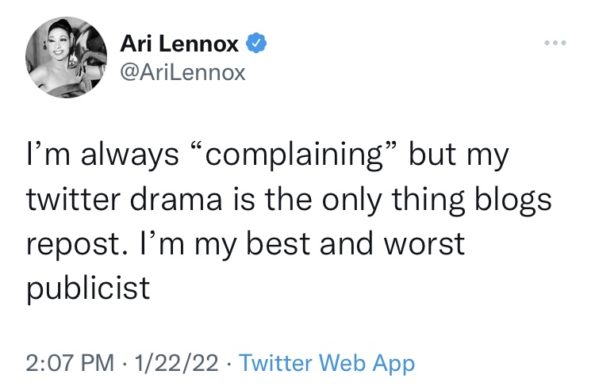This screenshot has height=386, width=595.
Task: Click the 2:07 PM timestamp
Action: tap(70, 362)
